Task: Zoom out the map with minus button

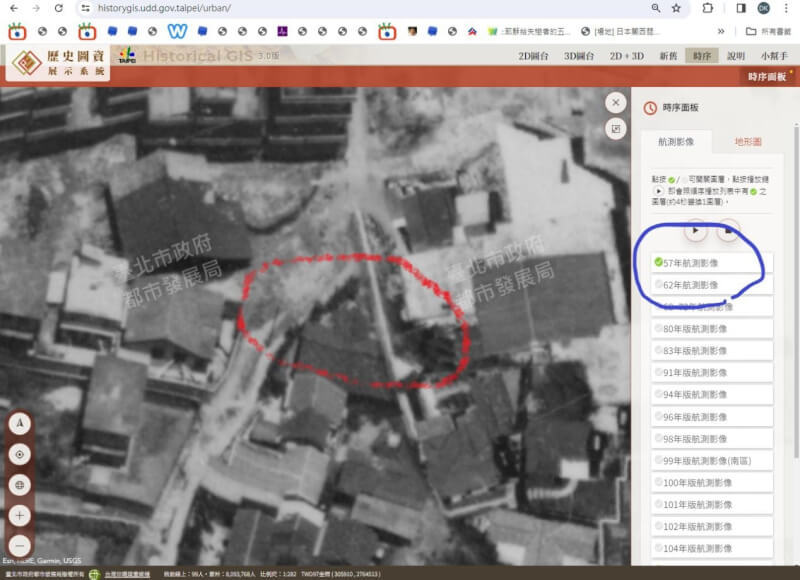Action: [19, 546]
